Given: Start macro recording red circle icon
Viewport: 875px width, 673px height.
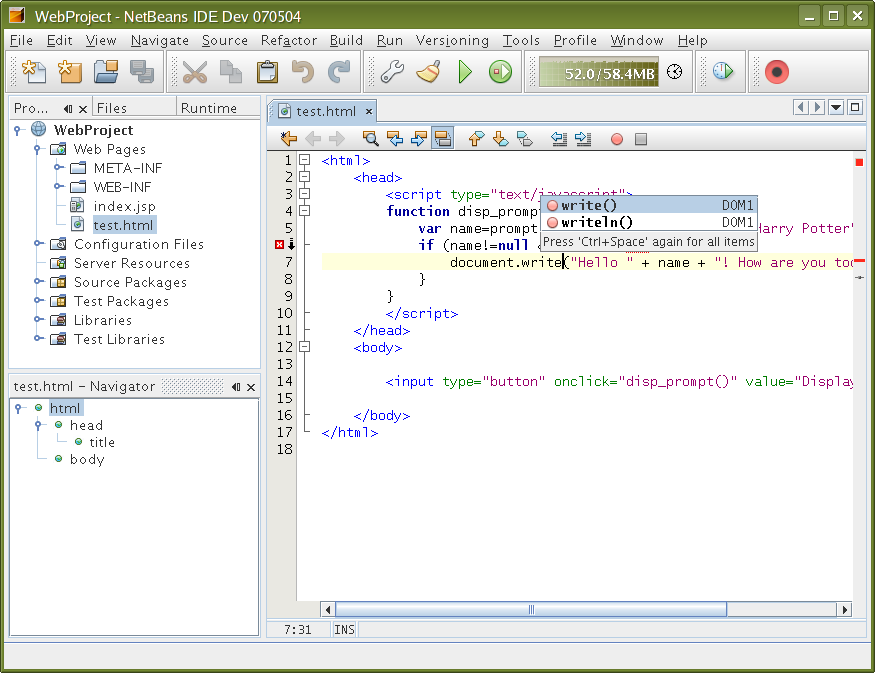Looking at the screenshot, I should [x=617, y=139].
